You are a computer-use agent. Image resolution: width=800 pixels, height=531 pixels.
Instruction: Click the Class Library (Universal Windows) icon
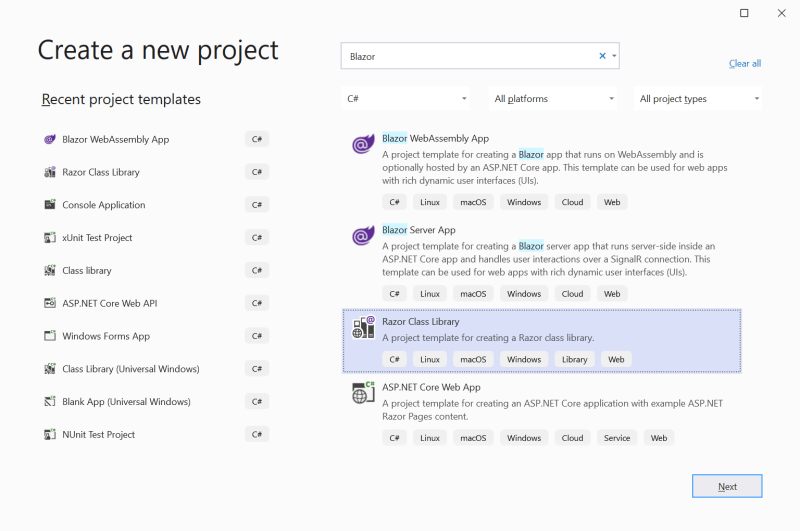tap(49, 368)
